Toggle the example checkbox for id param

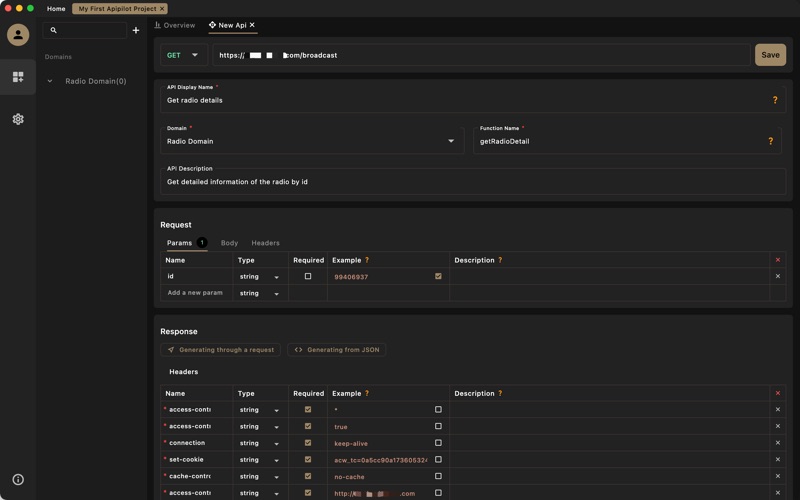(x=438, y=276)
